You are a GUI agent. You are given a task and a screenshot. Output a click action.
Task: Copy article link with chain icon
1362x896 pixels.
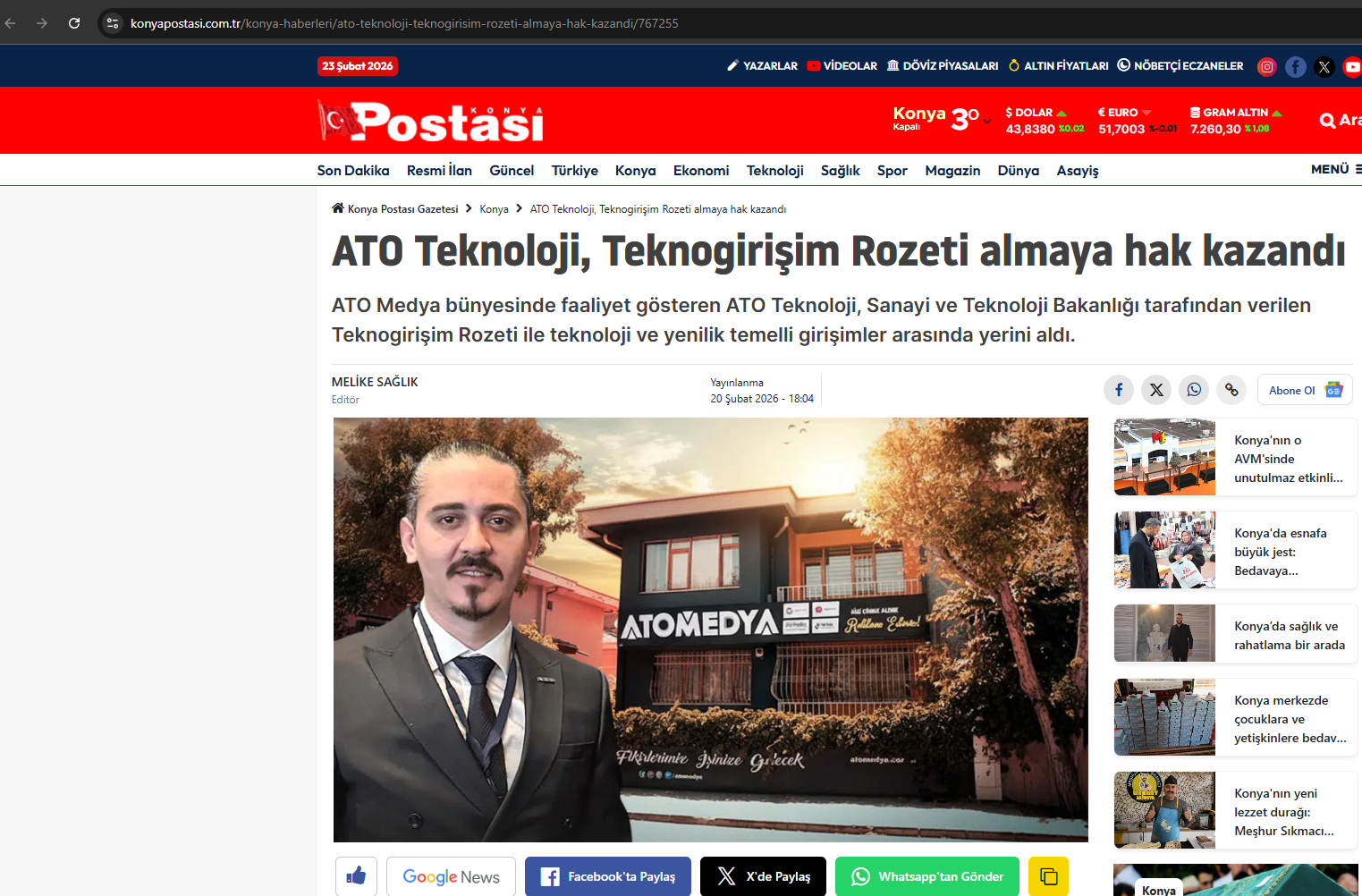(x=1231, y=390)
